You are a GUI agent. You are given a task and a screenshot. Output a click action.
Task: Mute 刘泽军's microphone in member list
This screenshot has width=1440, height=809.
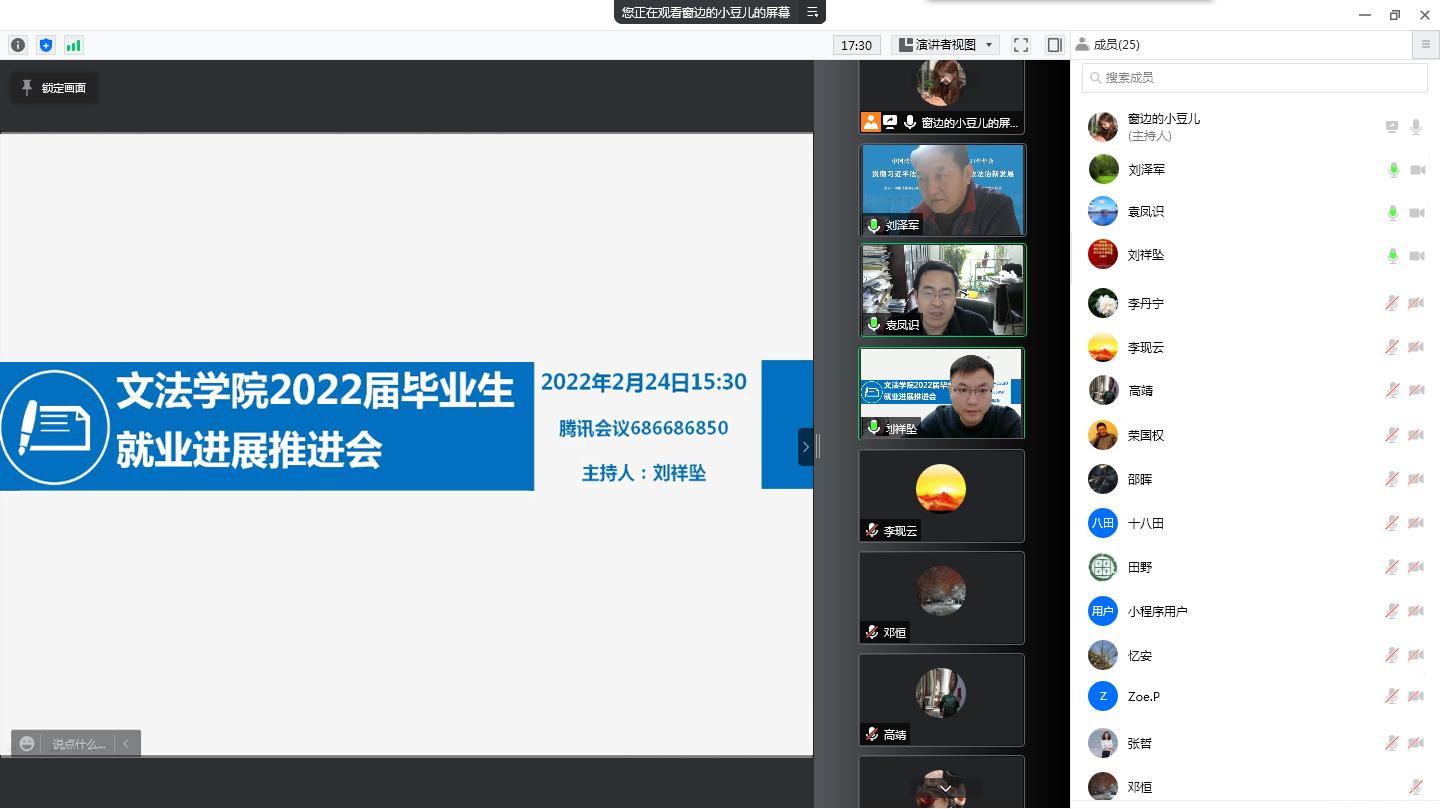tap(1393, 169)
